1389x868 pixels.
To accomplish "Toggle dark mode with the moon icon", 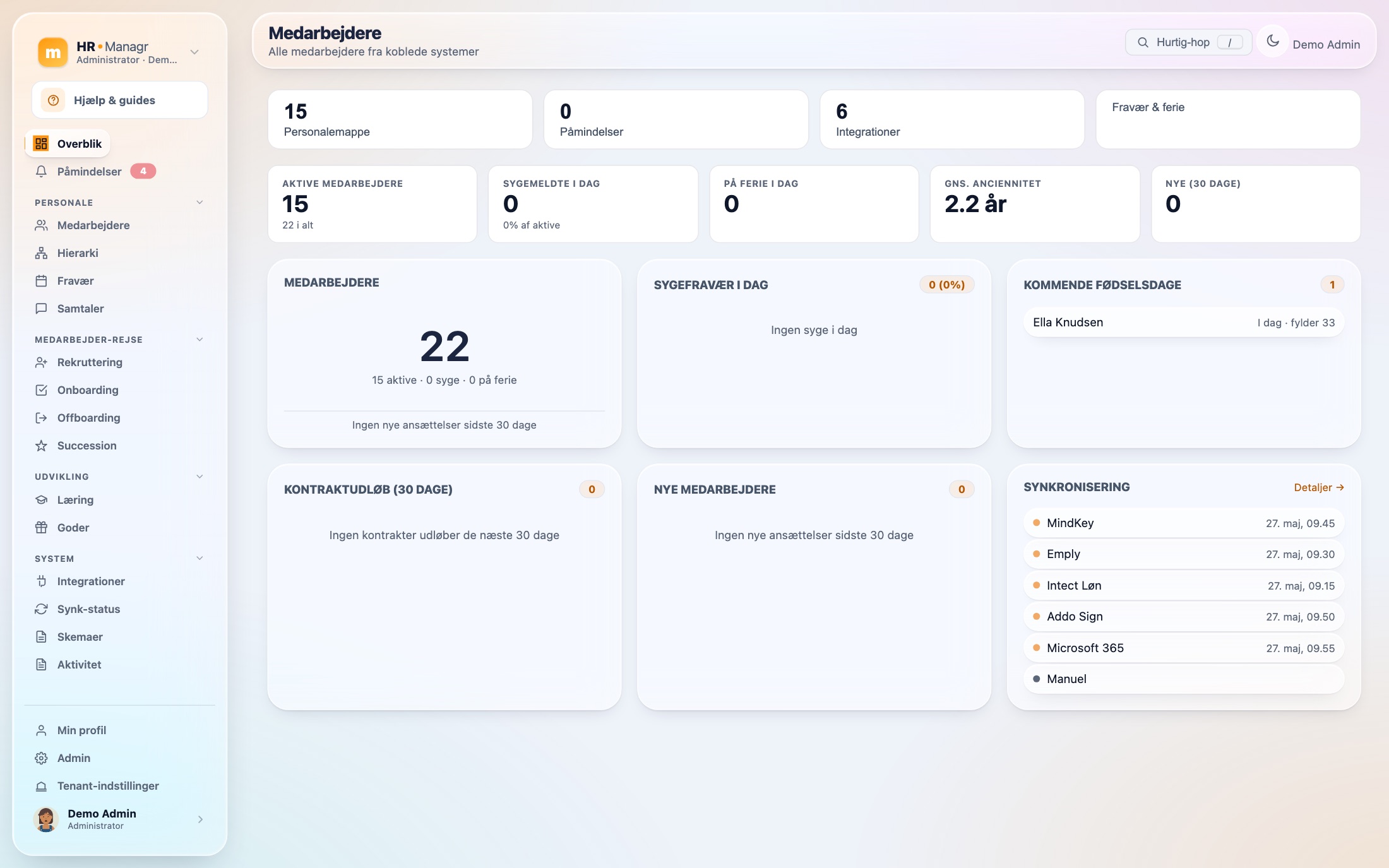I will coord(1273,41).
